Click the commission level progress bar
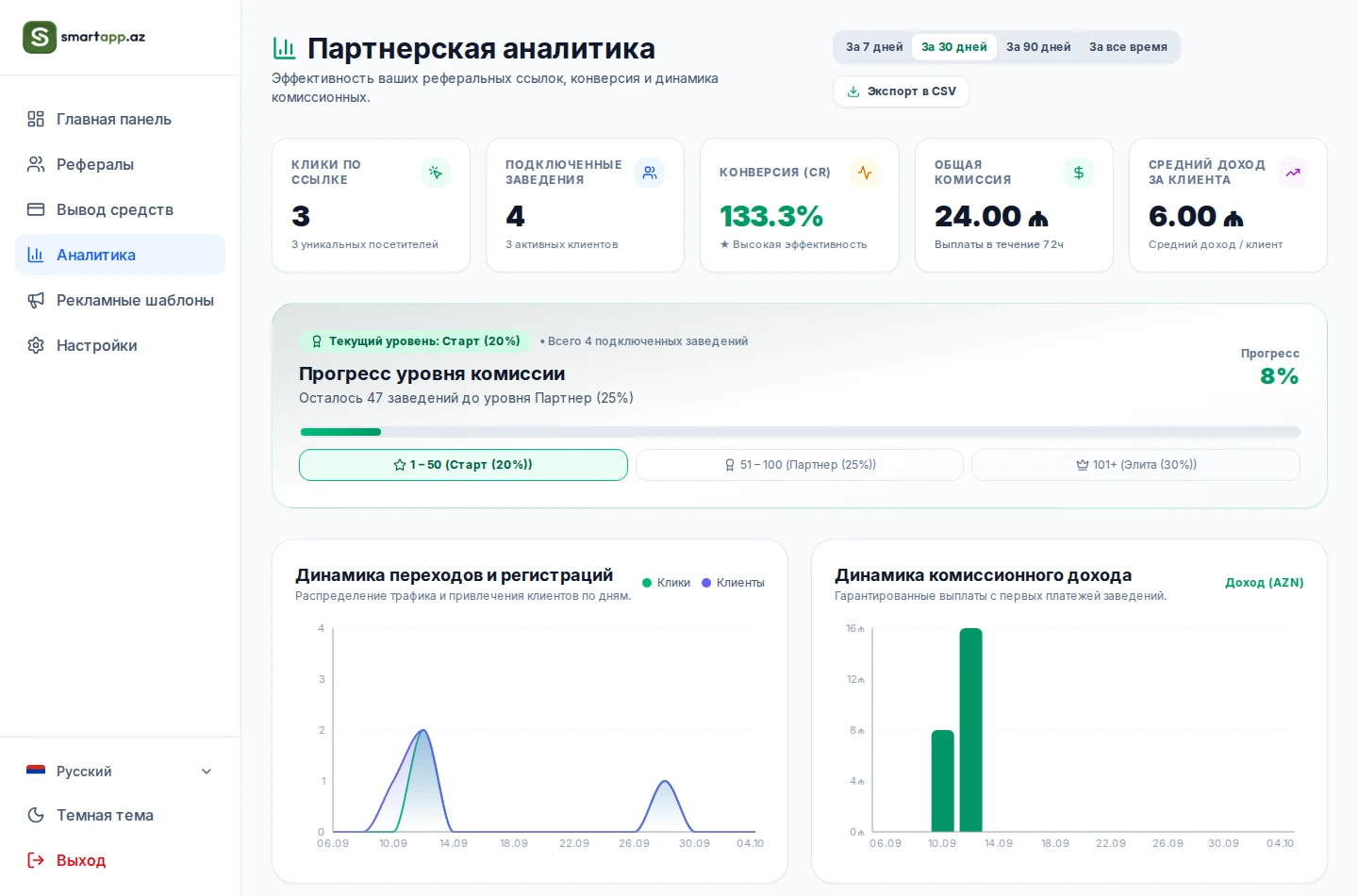 click(800, 432)
